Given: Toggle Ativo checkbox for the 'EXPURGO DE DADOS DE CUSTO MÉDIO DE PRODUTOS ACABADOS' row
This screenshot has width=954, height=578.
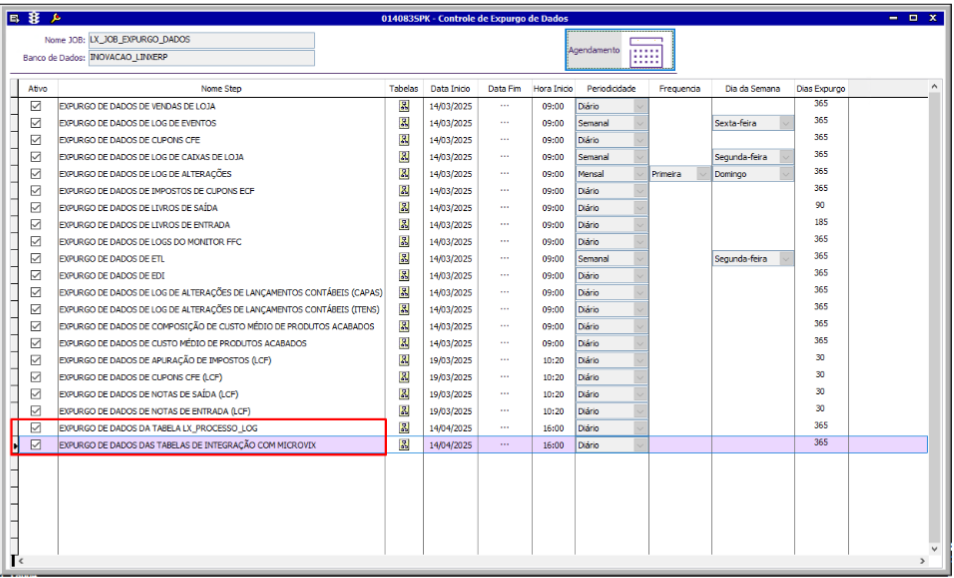Looking at the screenshot, I should tap(36, 343).
